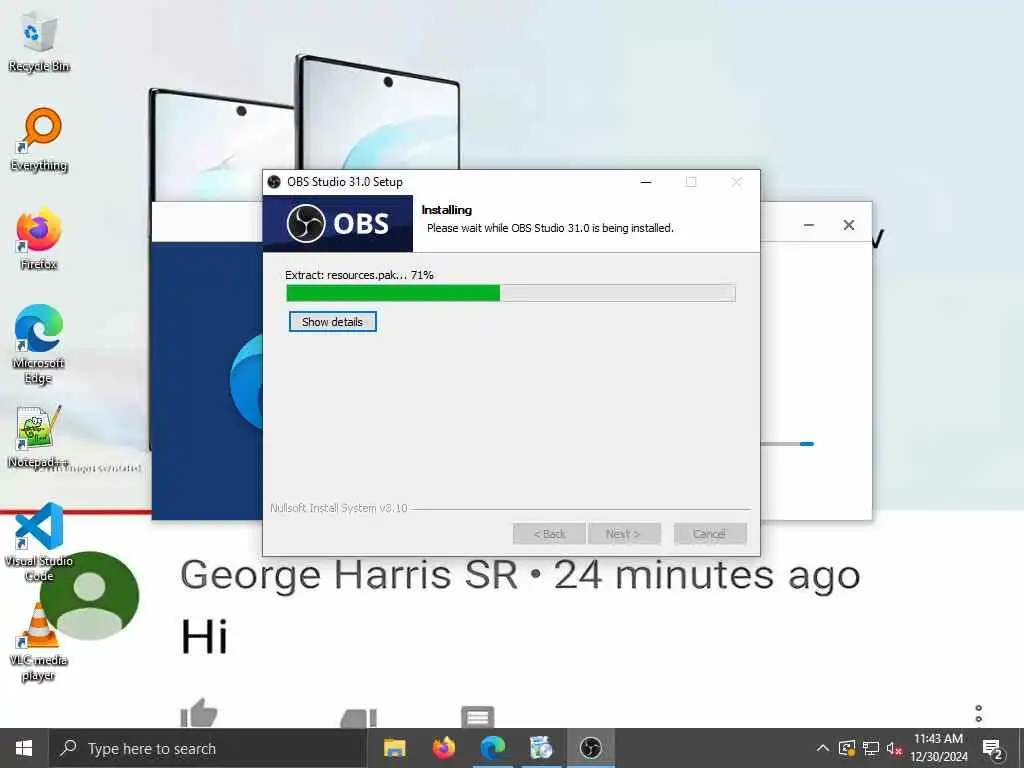Click the muted volume tray icon

point(894,749)
